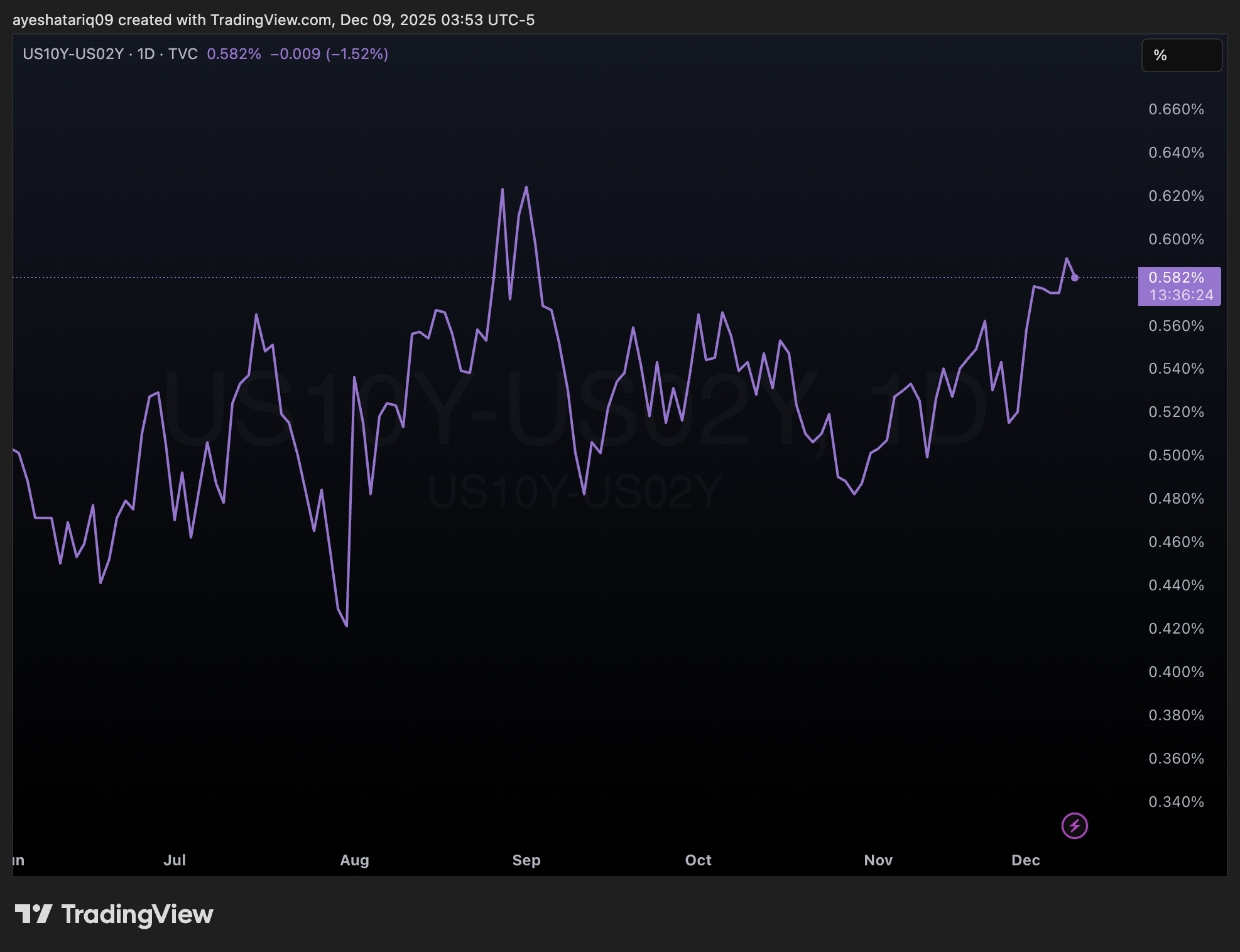
Task: Click the purple lightning bolt icon
Action: pyautogui.click(x=1074, y=826)
